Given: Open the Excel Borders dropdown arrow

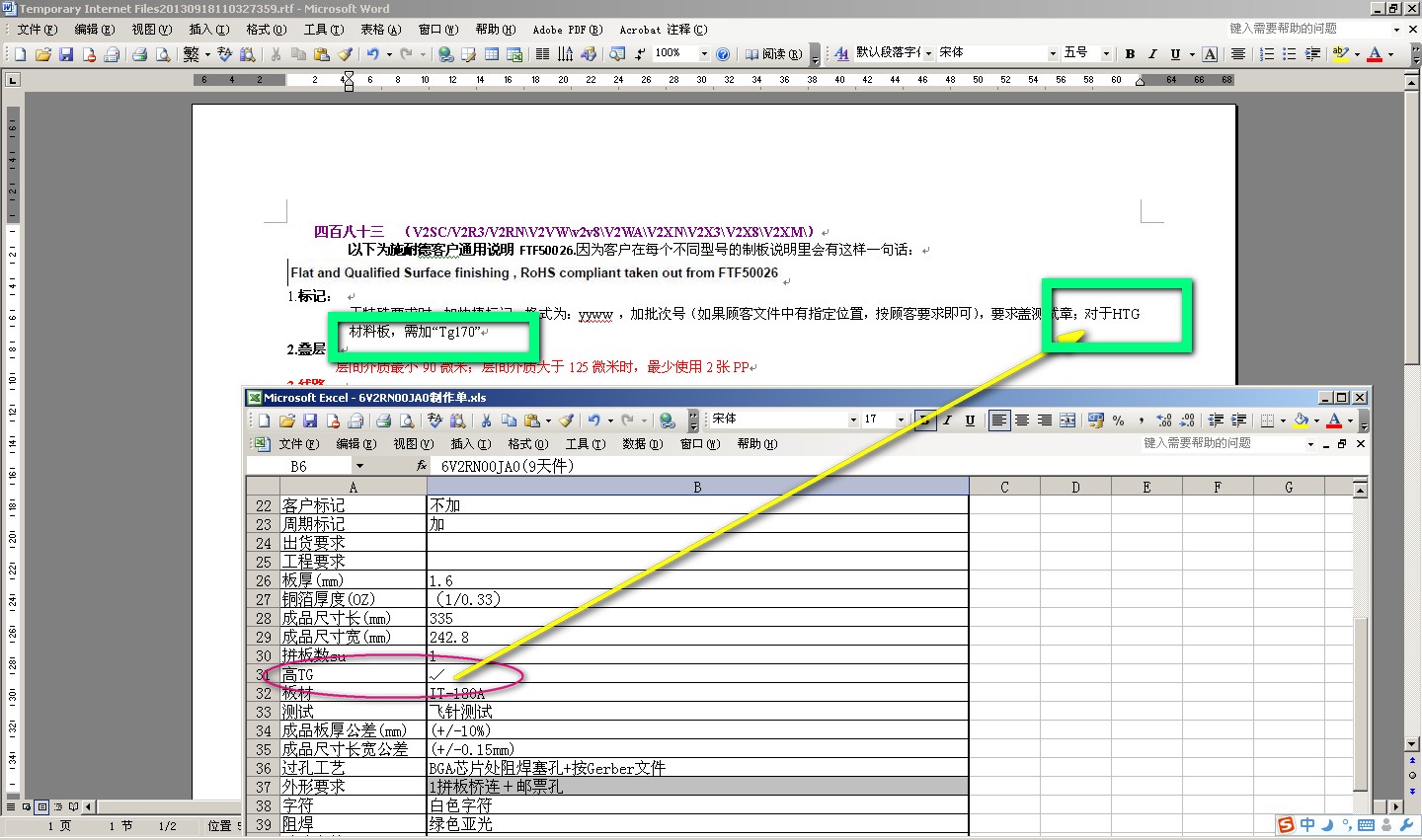Looking at the screenshot, I should click(x=1283, y=420).
